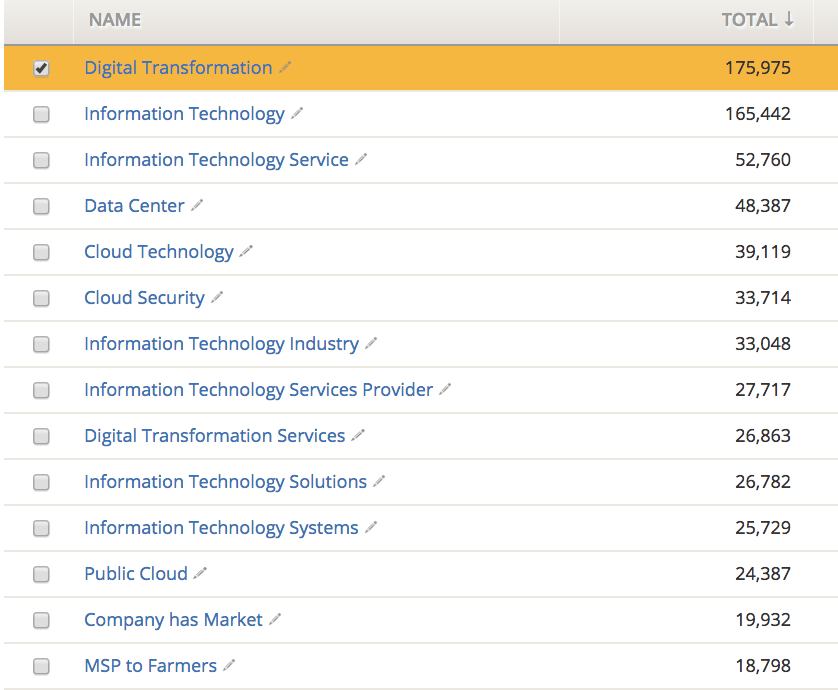Edit Public Cloud with pencil icon
This screenshot has height=690, width=838.
click(200, 574)
